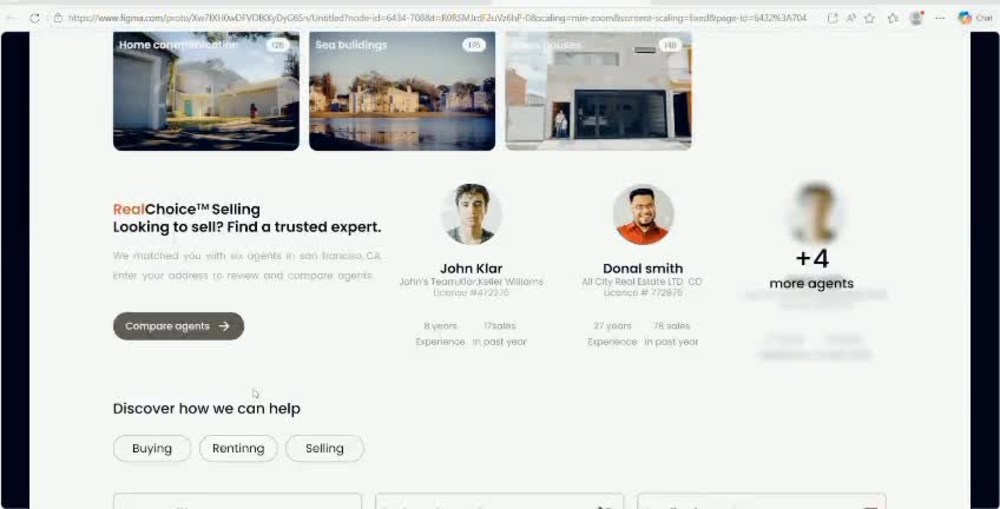The image size is (1000, 509).
Task: Click Donal smith's profile photo
Action: [643, 214]
